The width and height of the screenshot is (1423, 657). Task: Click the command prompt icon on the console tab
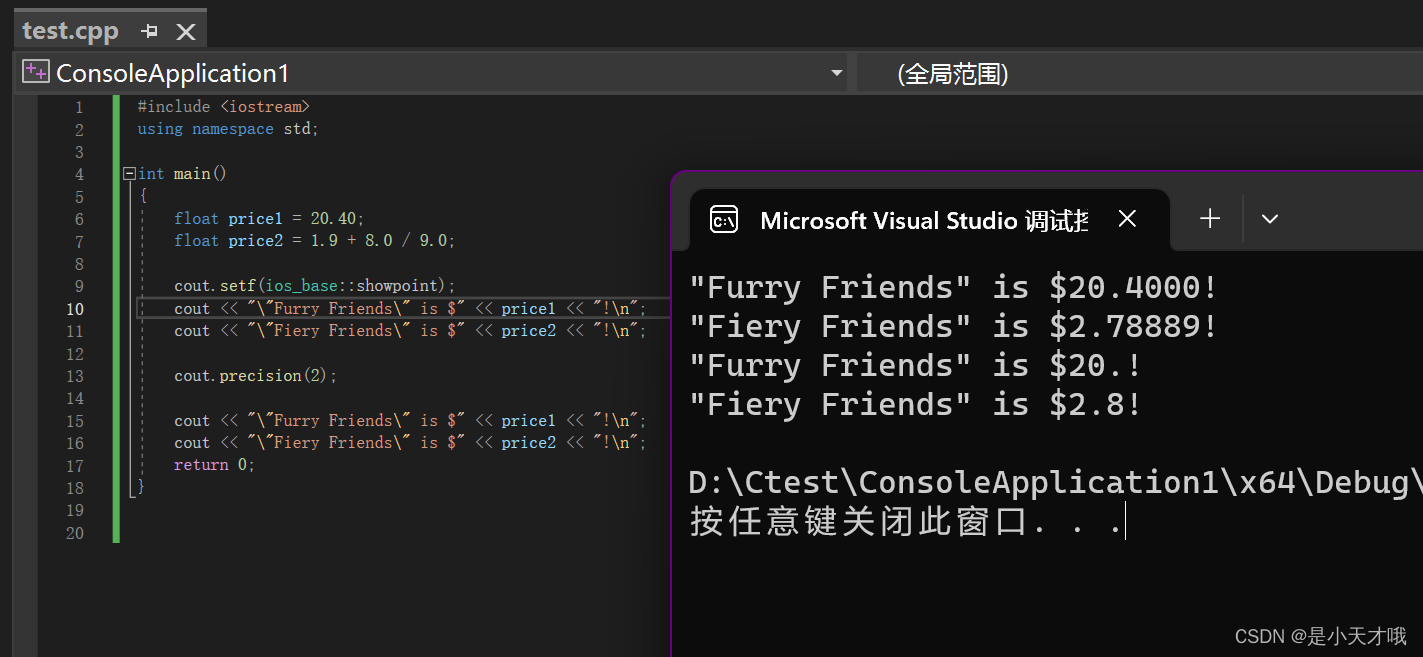click(723, 219)
